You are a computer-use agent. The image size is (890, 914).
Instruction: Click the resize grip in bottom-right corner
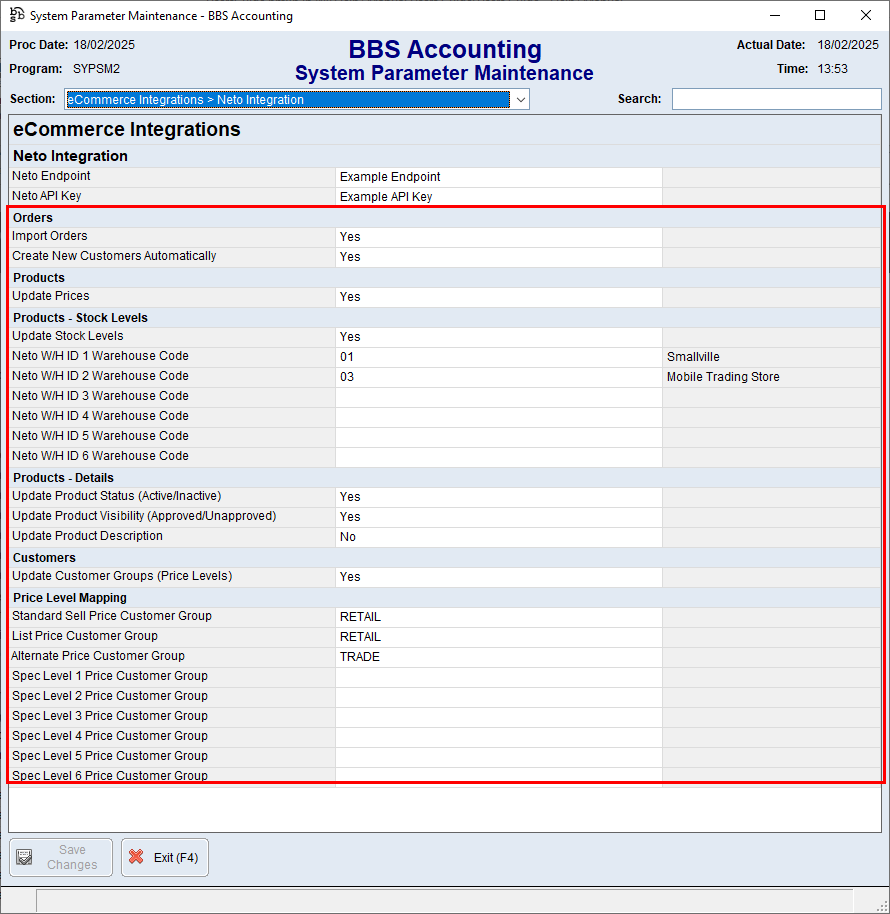point(883,908)
